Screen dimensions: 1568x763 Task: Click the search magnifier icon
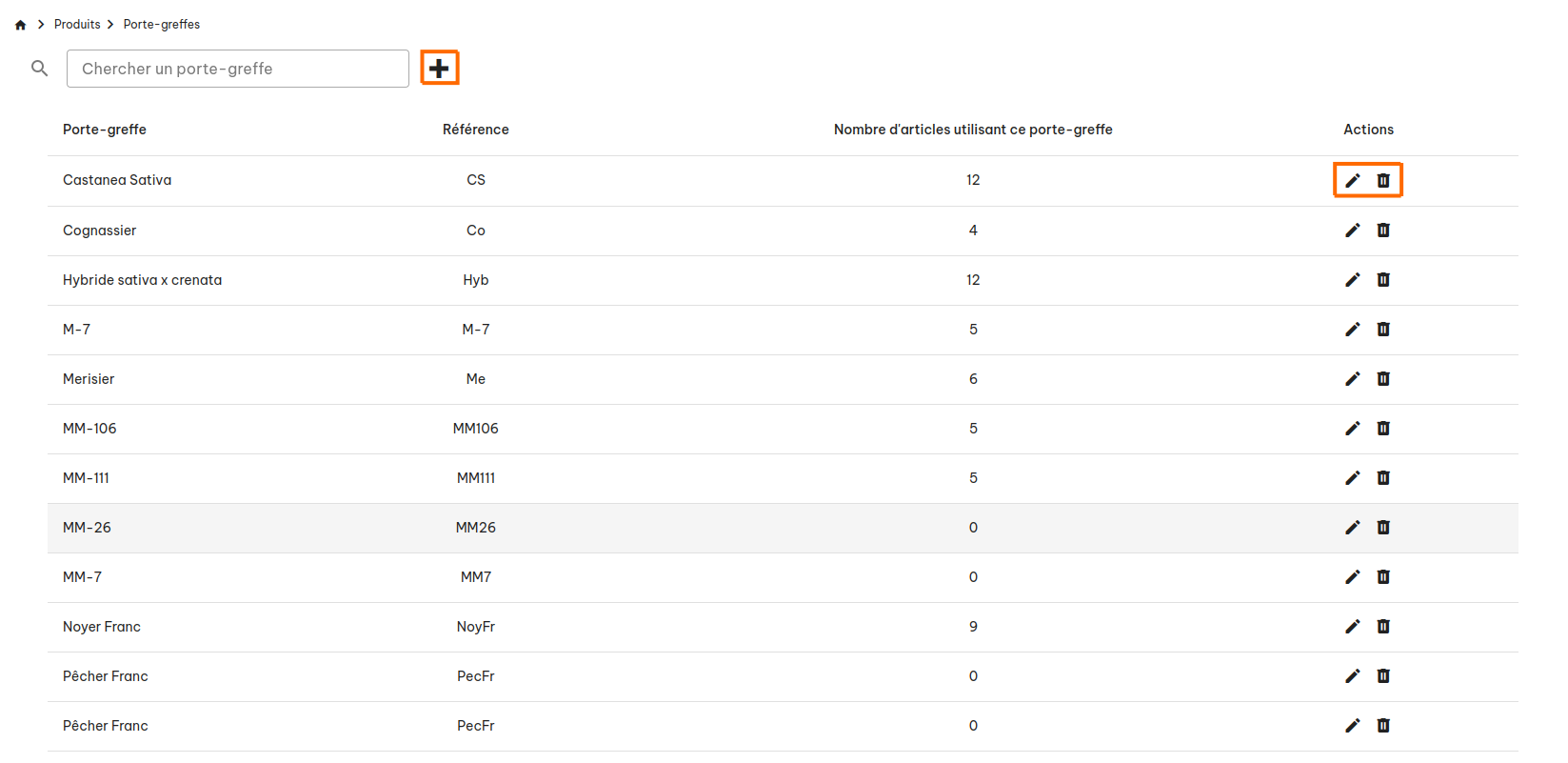point(39,69)
